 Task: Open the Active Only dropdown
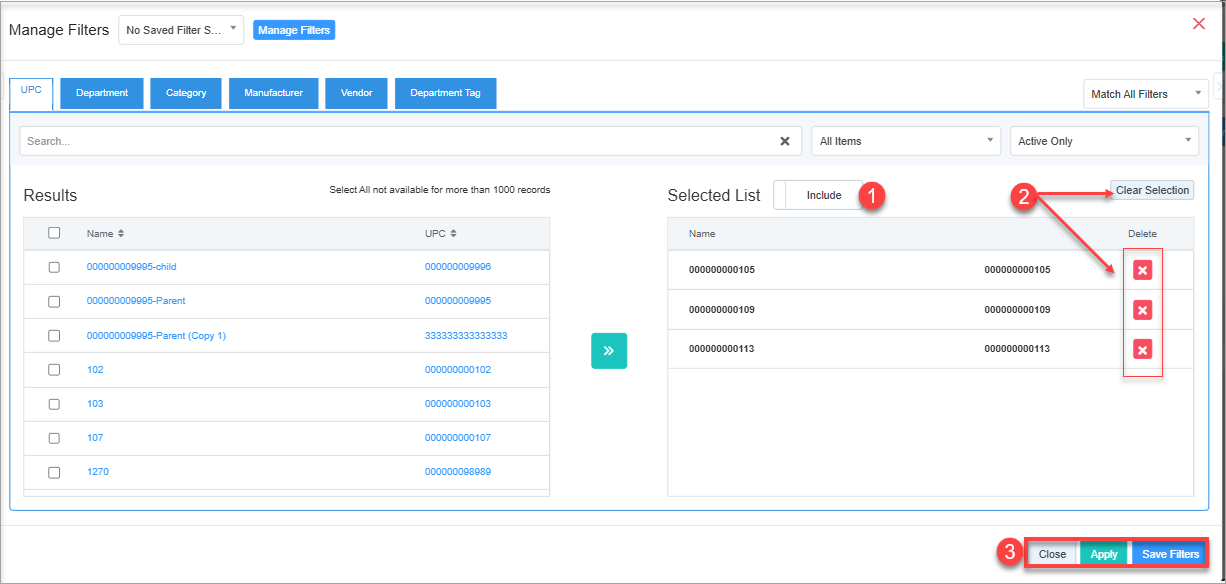[1104, 141]
